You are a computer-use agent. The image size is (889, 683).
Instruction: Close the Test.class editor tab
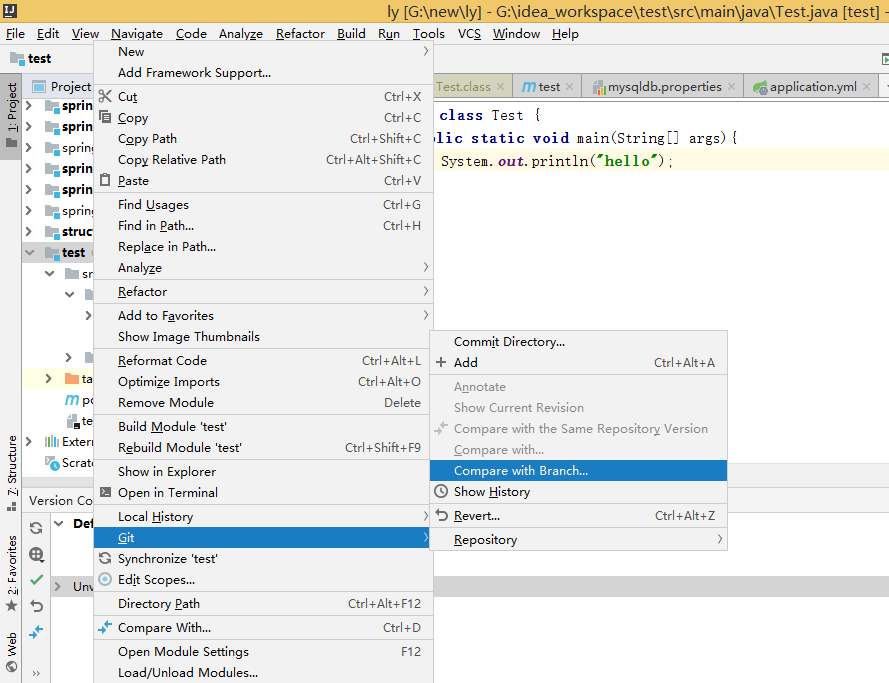coord(500,87)
